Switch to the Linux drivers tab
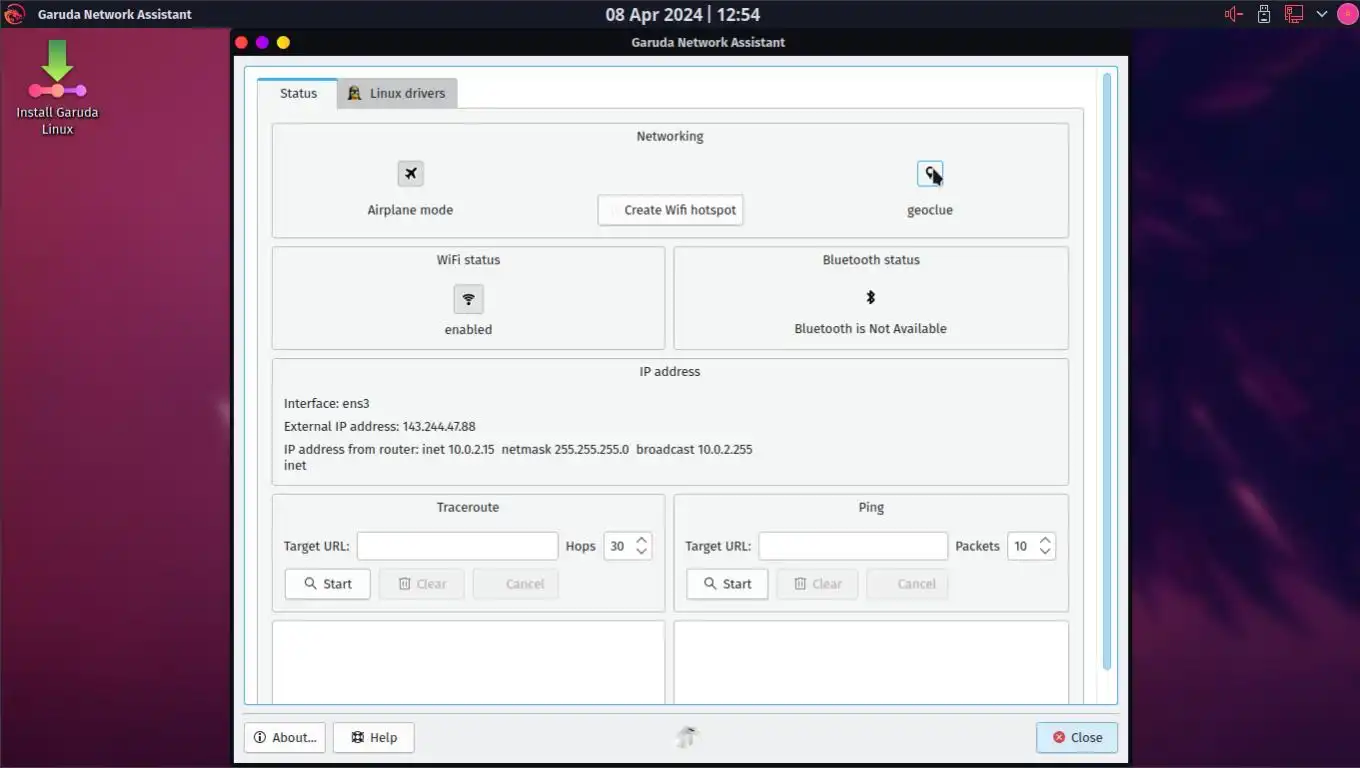The height and width of the screenshot is (768, 1360). point(397,93)
